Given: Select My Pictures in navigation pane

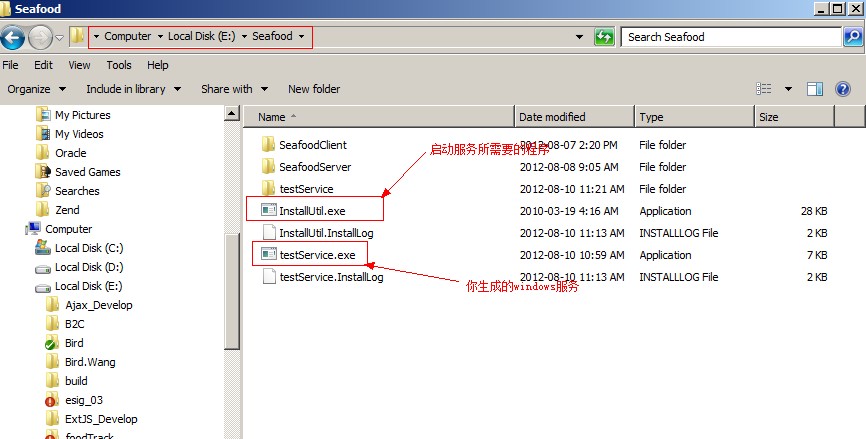Looking at the screenshot, I should coord(82,115).
